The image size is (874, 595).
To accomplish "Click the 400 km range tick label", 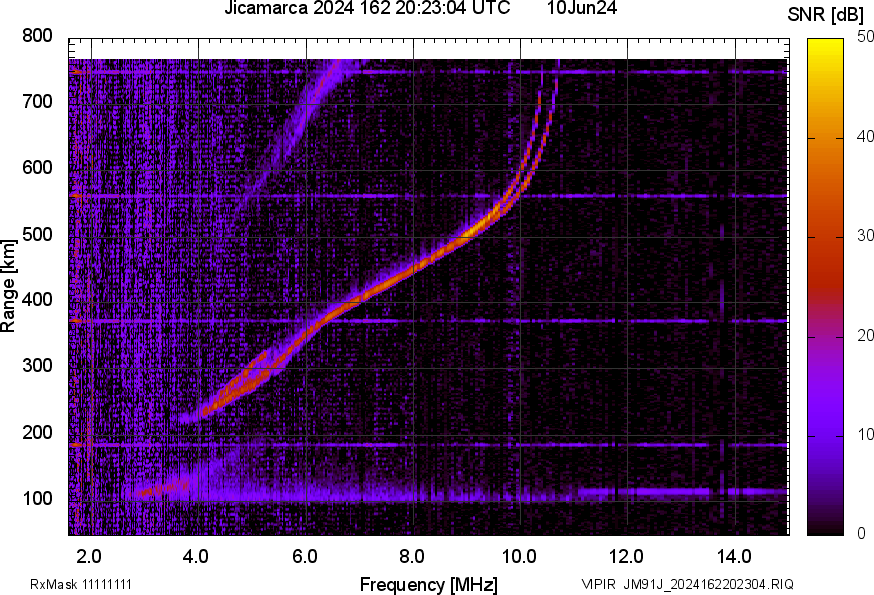I will [37, 299].
